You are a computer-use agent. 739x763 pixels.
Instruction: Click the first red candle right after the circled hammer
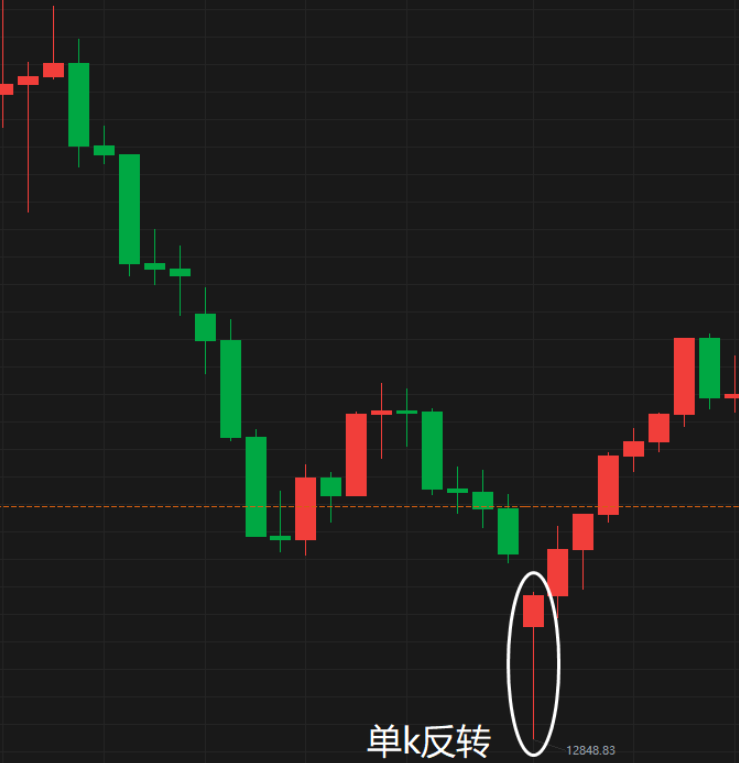pyautogui.click(x=558, y=572)
